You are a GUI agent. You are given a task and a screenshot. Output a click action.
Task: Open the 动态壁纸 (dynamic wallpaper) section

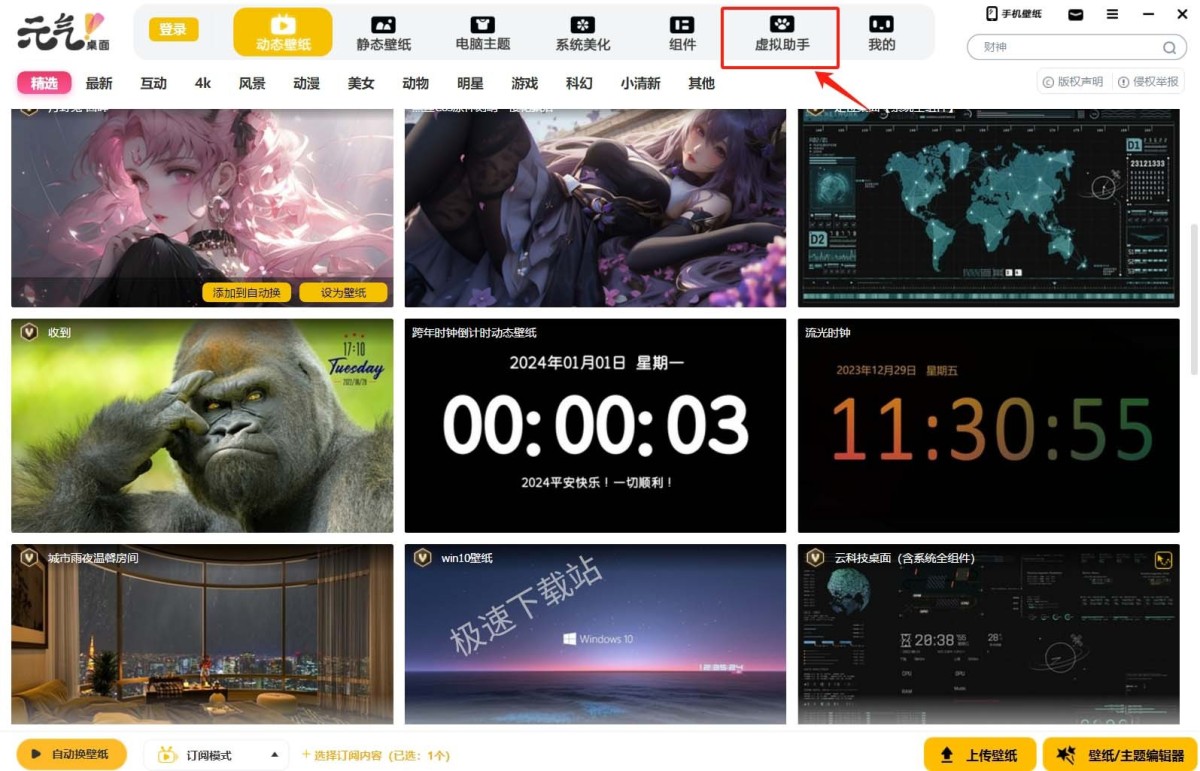tap(283, 33)
